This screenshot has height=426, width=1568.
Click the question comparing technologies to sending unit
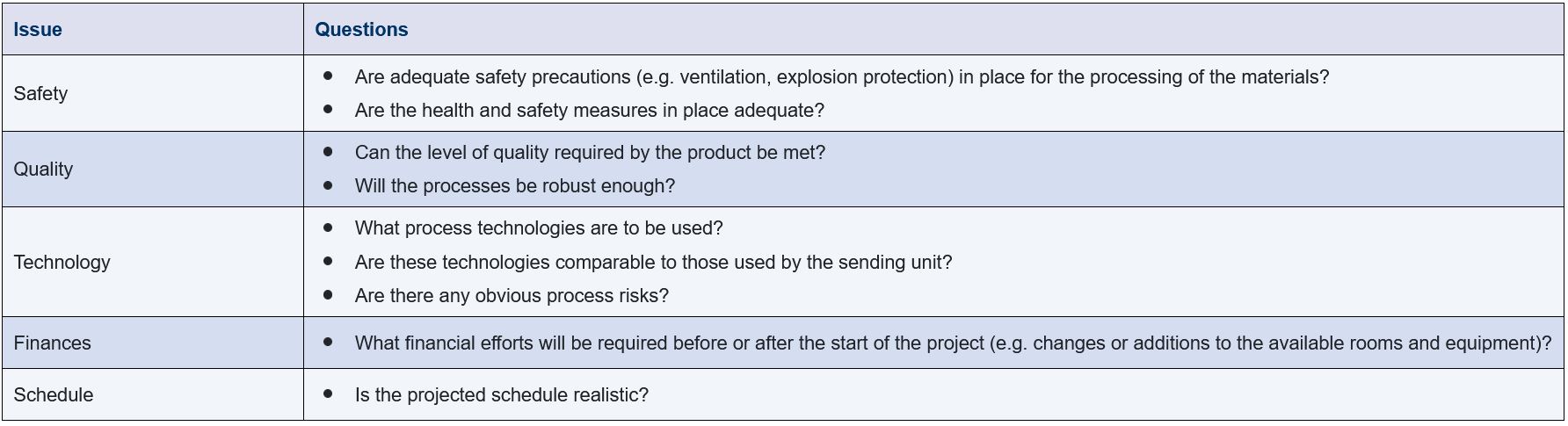click(653, 263)
